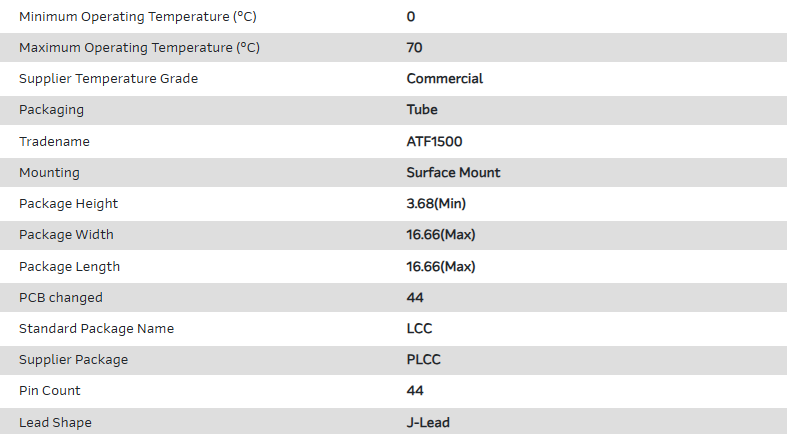Select the 3.68(Min) height value

(436, 204)
